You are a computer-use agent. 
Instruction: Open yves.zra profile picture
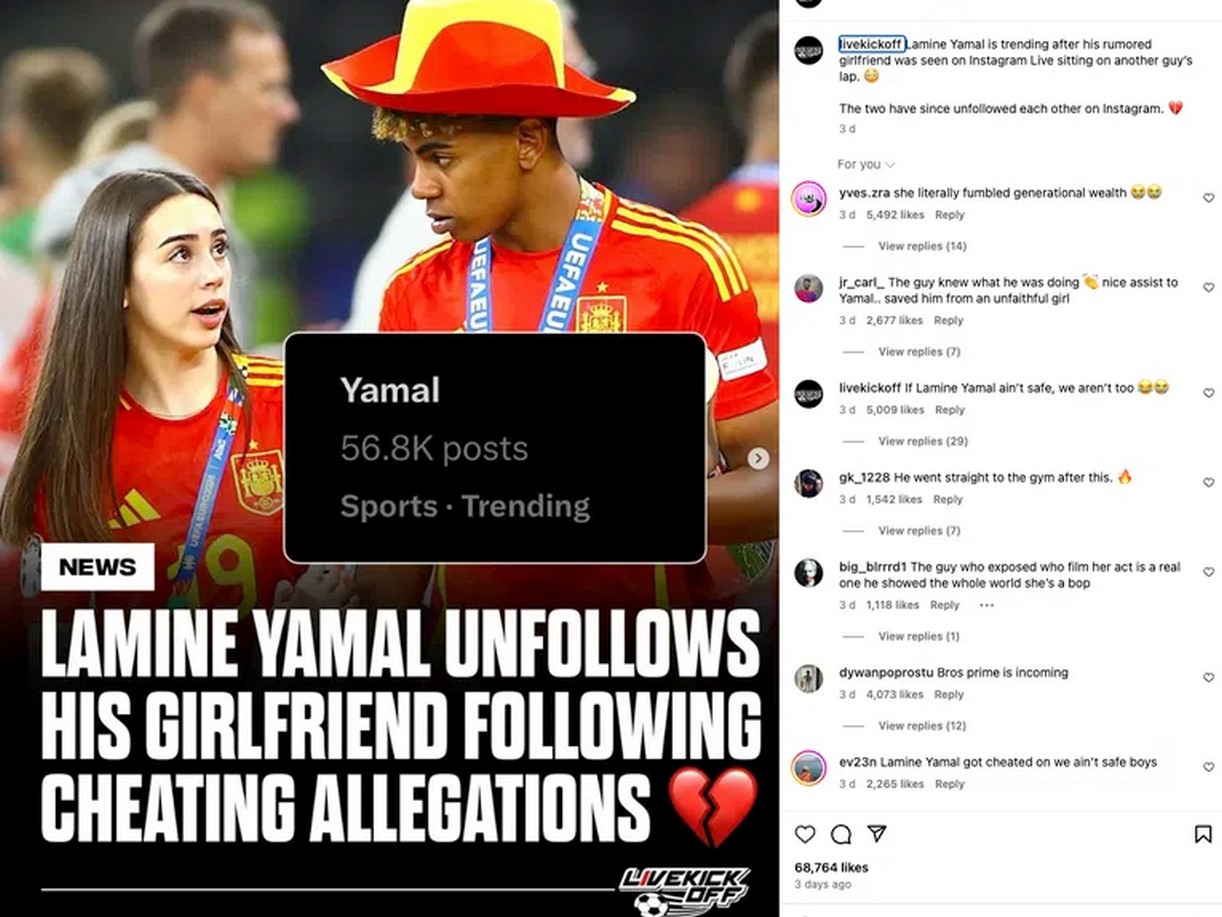click(808, 198)
